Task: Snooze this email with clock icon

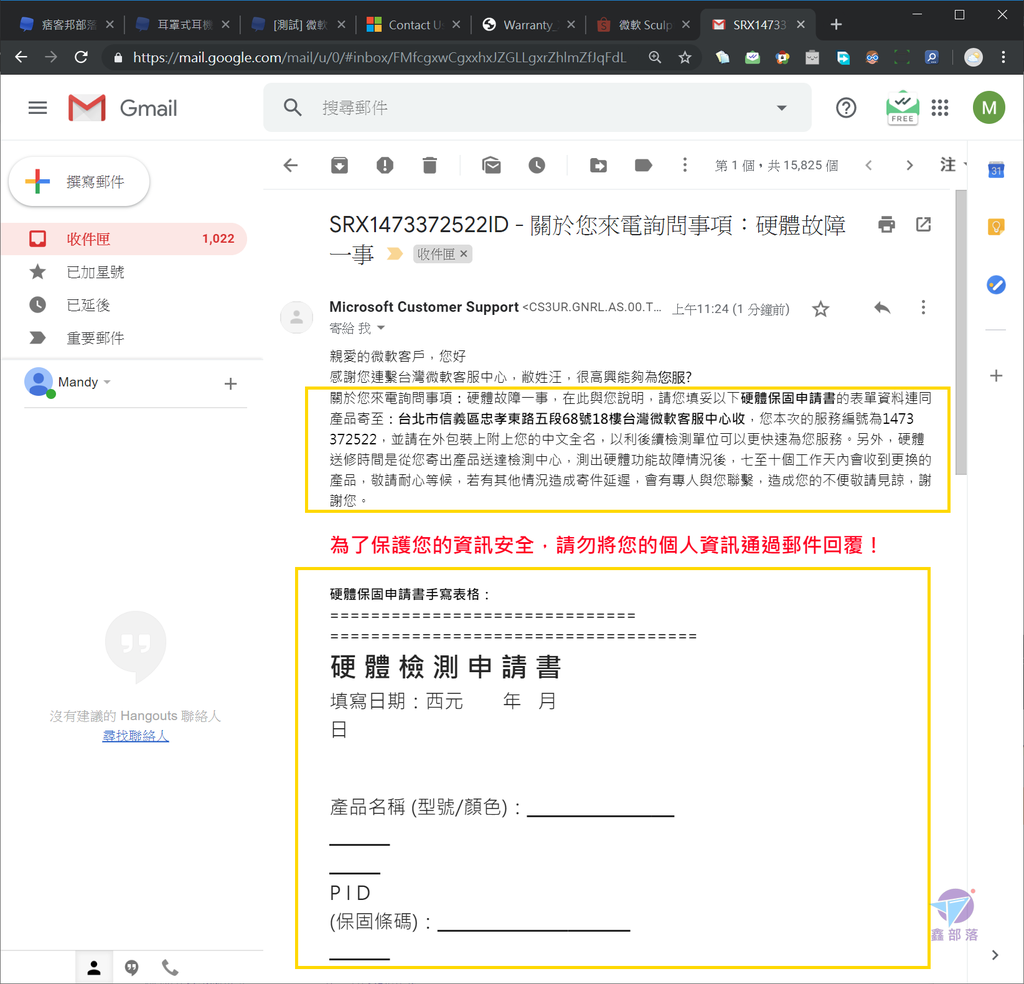Action: (537, 165)
